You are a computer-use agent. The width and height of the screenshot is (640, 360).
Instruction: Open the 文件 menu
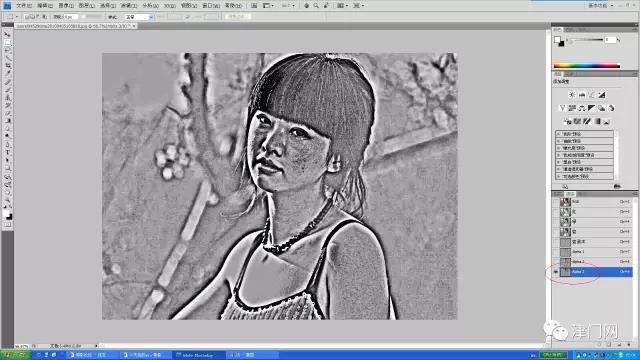(x=24, y=6)
